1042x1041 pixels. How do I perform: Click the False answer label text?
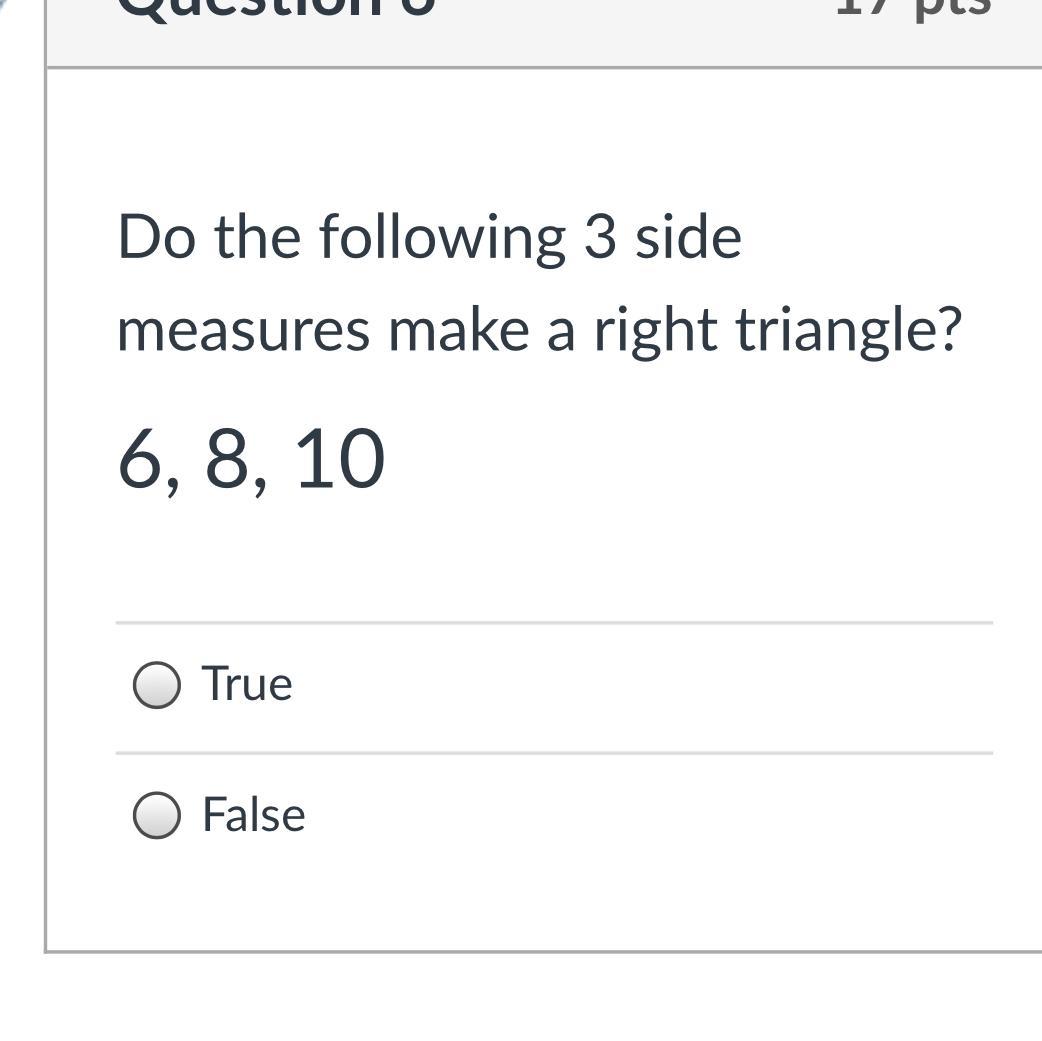click(253, 815)
